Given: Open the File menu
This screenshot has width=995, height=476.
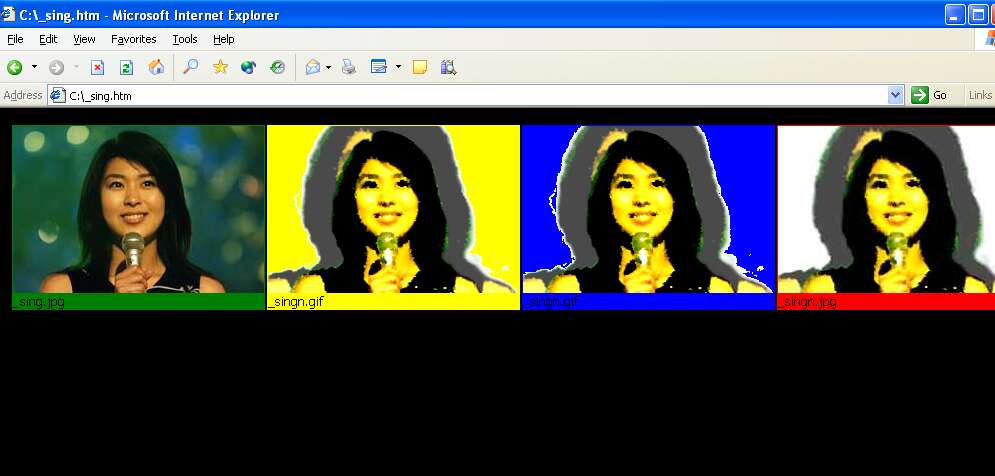Looking at the screenshot, I should (x=15, y=39).
